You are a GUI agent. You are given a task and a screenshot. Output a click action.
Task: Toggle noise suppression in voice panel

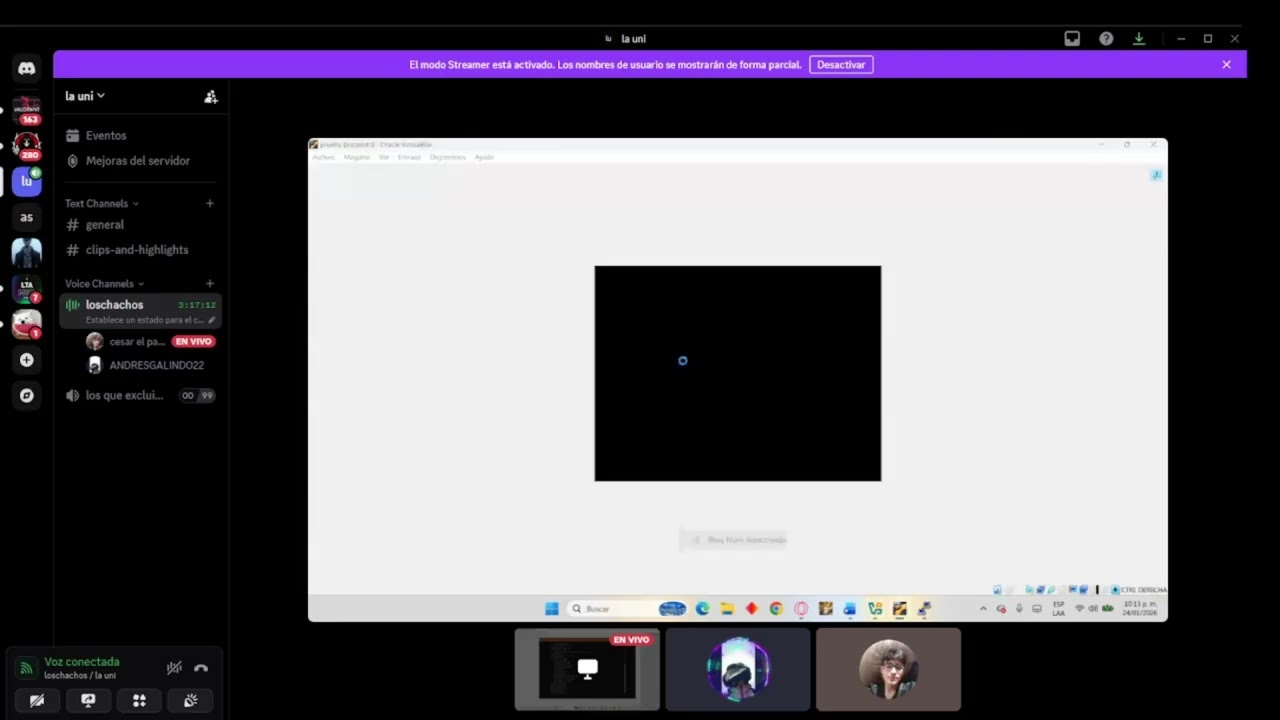[174, 668]
